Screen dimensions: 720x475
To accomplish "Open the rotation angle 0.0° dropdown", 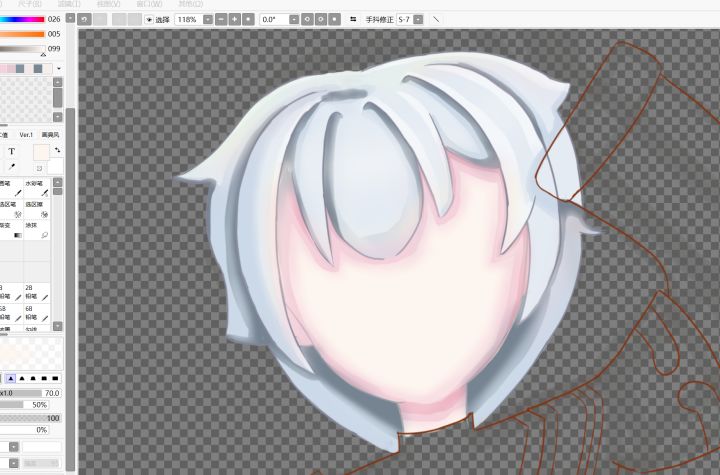I will click(294, 19).
